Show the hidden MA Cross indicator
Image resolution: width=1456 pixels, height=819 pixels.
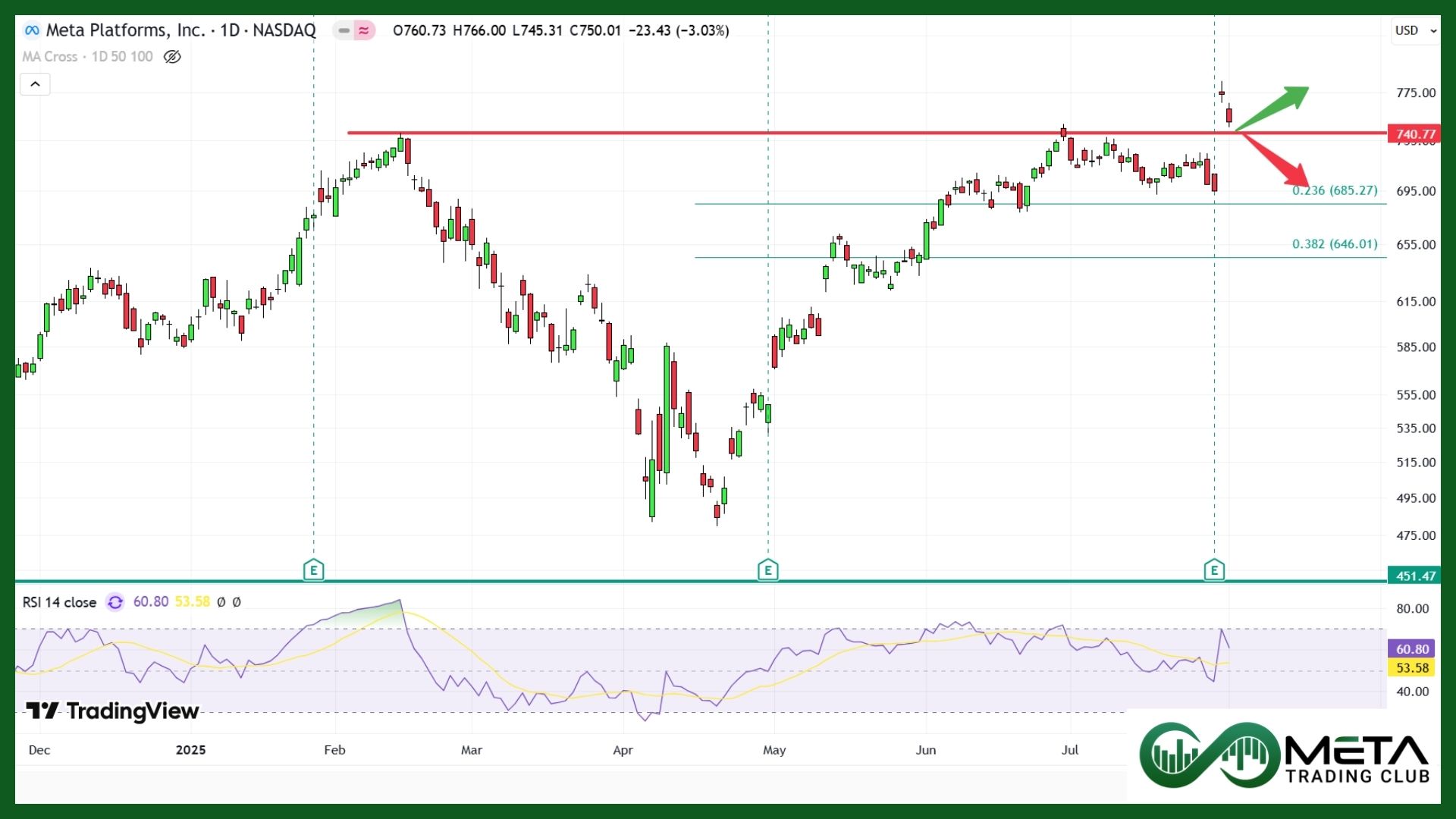pos(172,57)
